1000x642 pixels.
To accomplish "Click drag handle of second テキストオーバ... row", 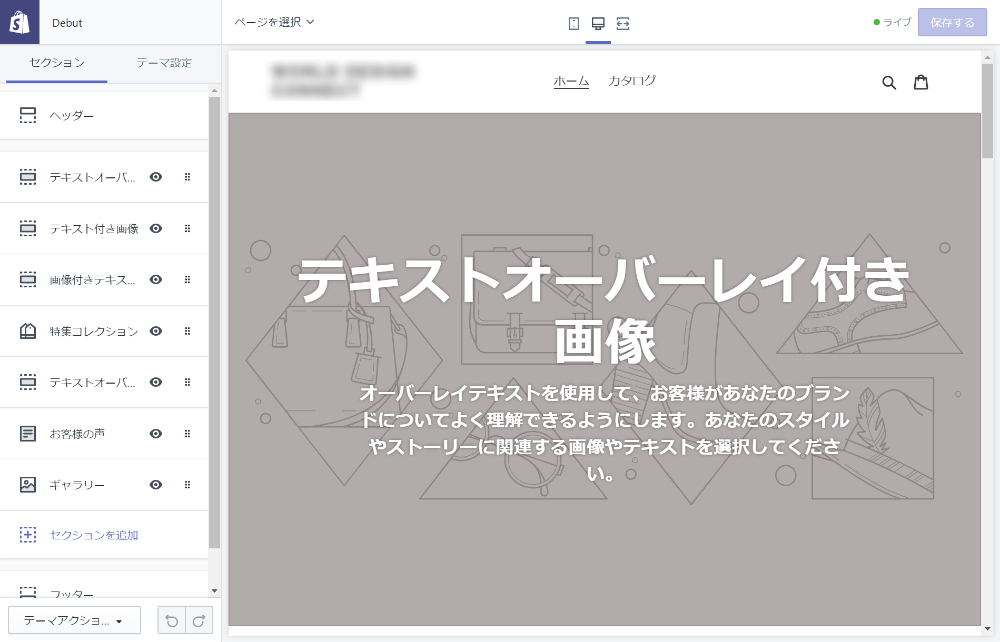I will [x=188, y=382].
